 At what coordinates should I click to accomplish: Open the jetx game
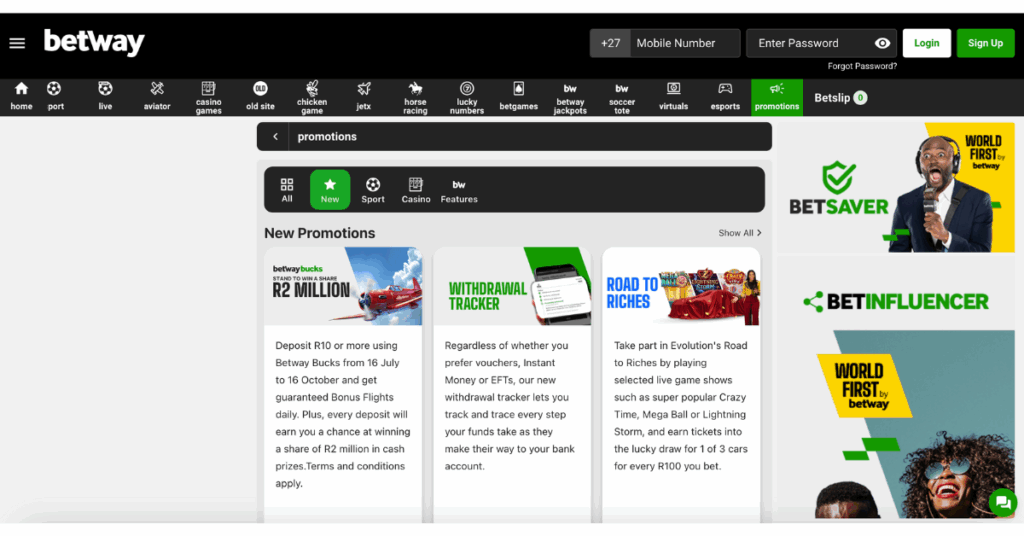pos(364,97)
